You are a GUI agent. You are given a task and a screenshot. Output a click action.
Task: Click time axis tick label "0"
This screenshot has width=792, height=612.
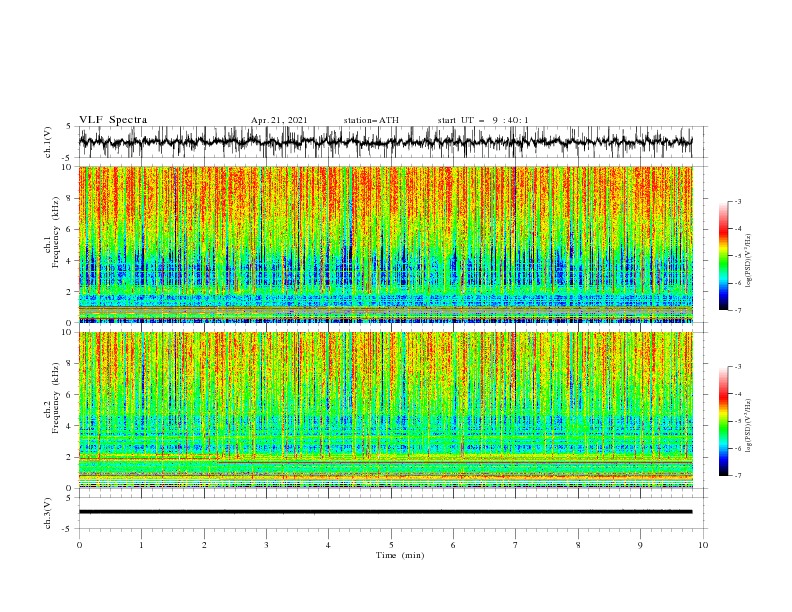point(79,545)
